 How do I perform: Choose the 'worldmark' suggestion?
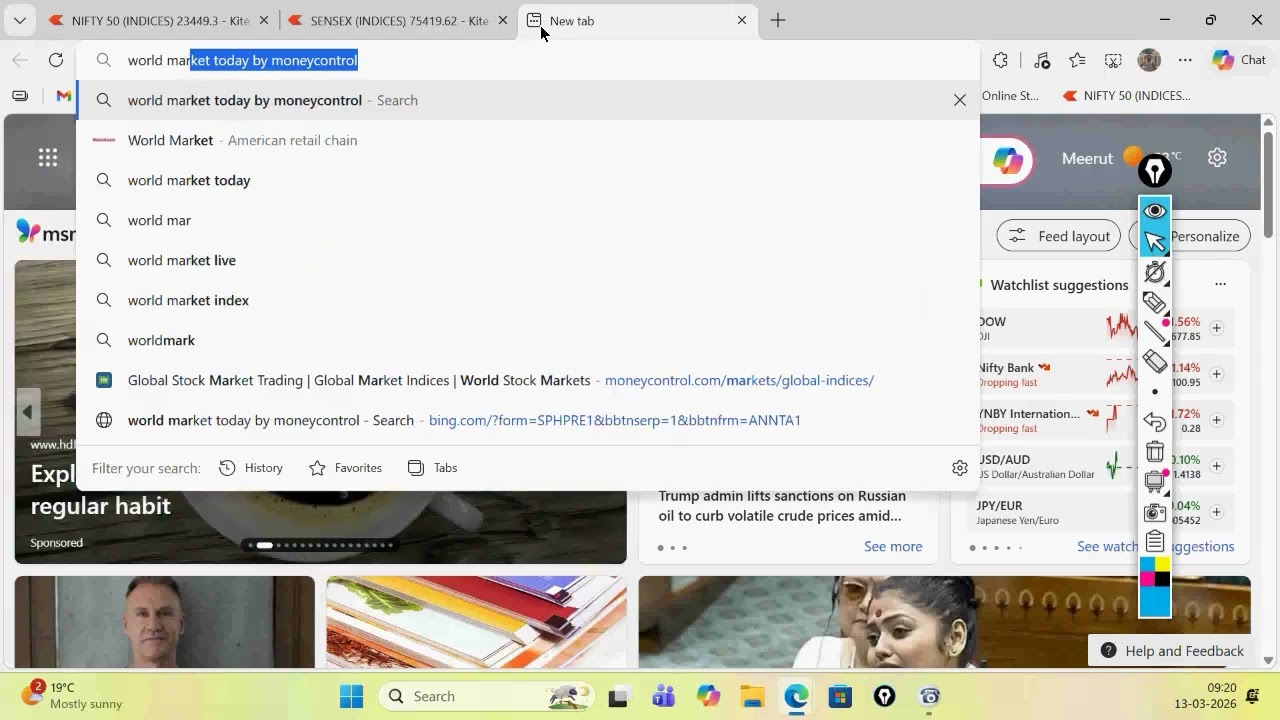pyautogui.click(x=528, y=340)
